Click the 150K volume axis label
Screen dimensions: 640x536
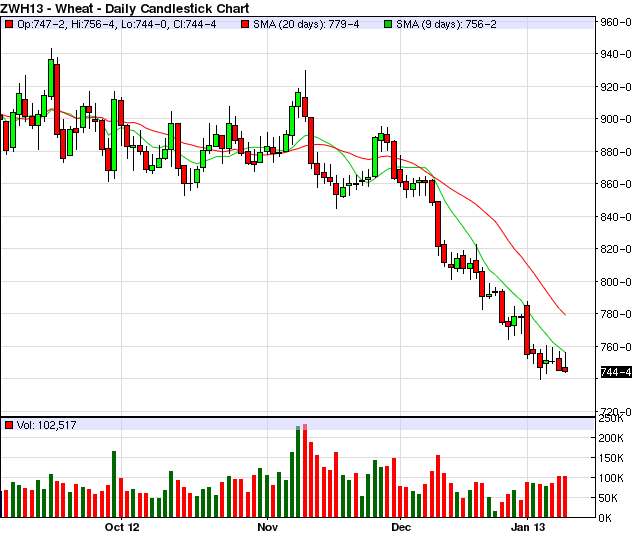pos(611,458)
